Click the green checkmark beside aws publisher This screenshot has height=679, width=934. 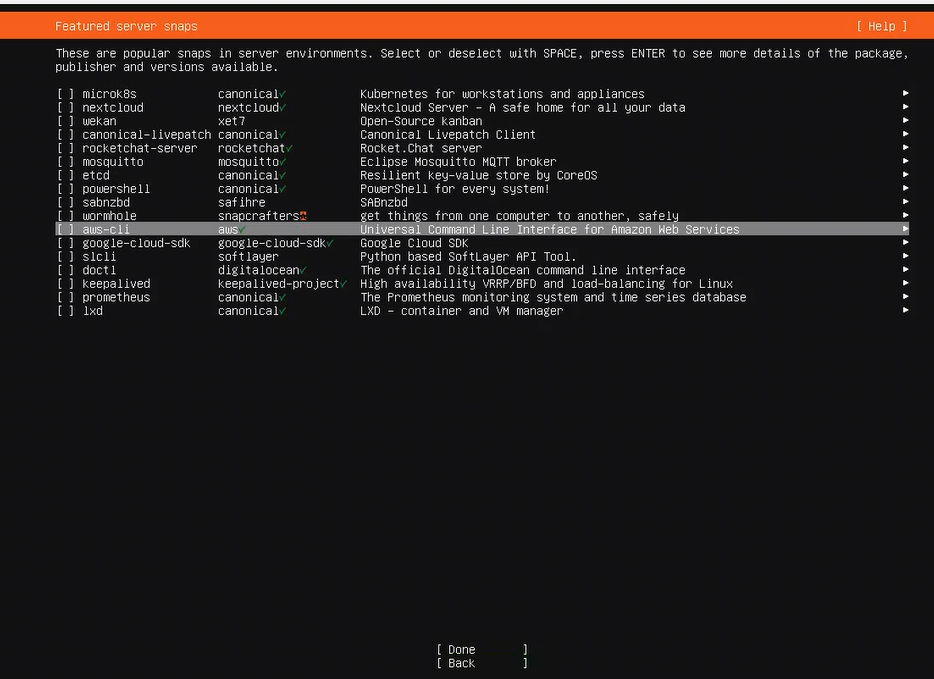point(242,230)
